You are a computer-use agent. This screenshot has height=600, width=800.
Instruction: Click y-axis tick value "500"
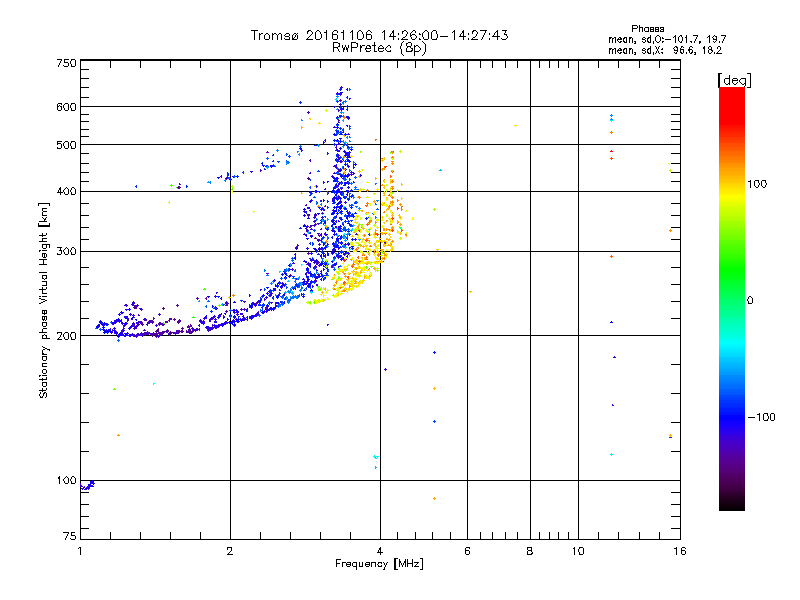coord(66,145)
